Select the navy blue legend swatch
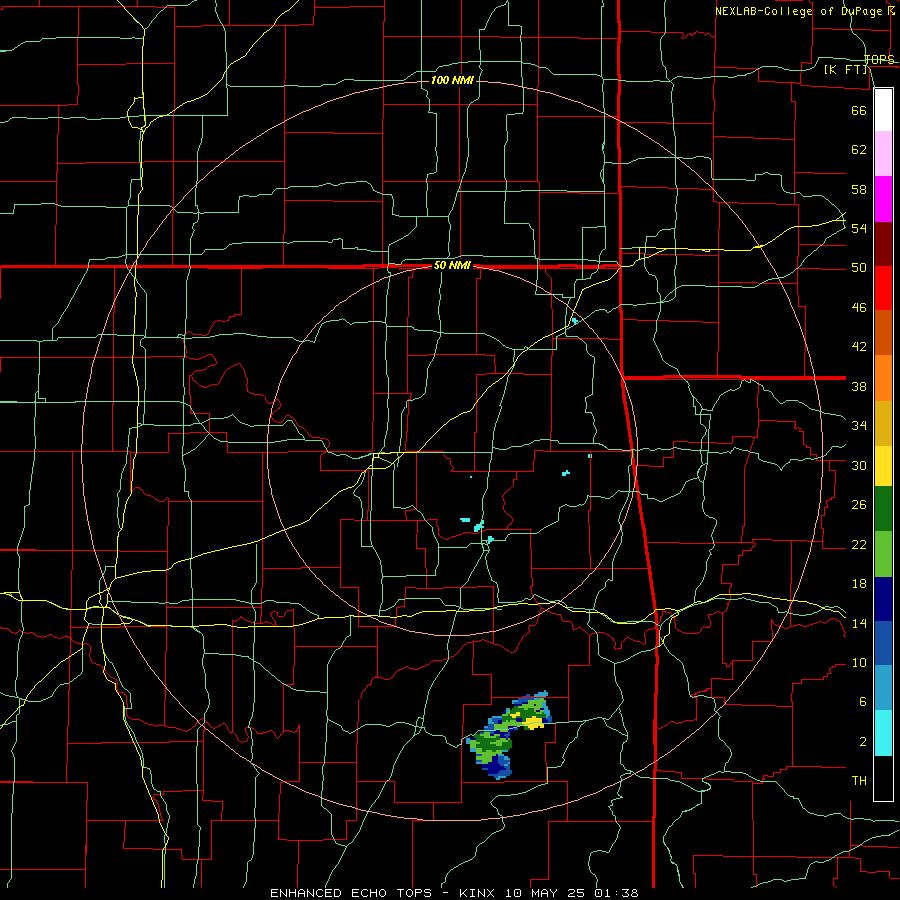 [x=883, y=599]
